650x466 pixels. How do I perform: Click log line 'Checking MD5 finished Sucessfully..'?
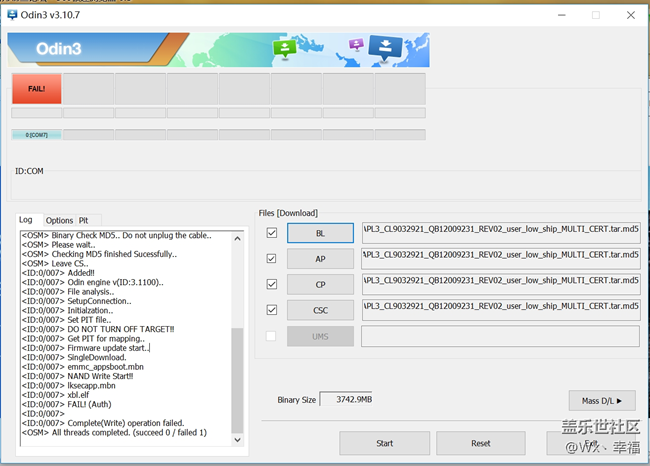pos(114,254)
